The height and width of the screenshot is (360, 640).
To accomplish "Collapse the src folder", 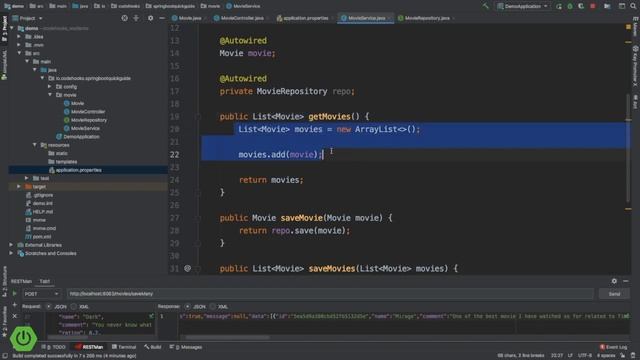I will (19, 53).
